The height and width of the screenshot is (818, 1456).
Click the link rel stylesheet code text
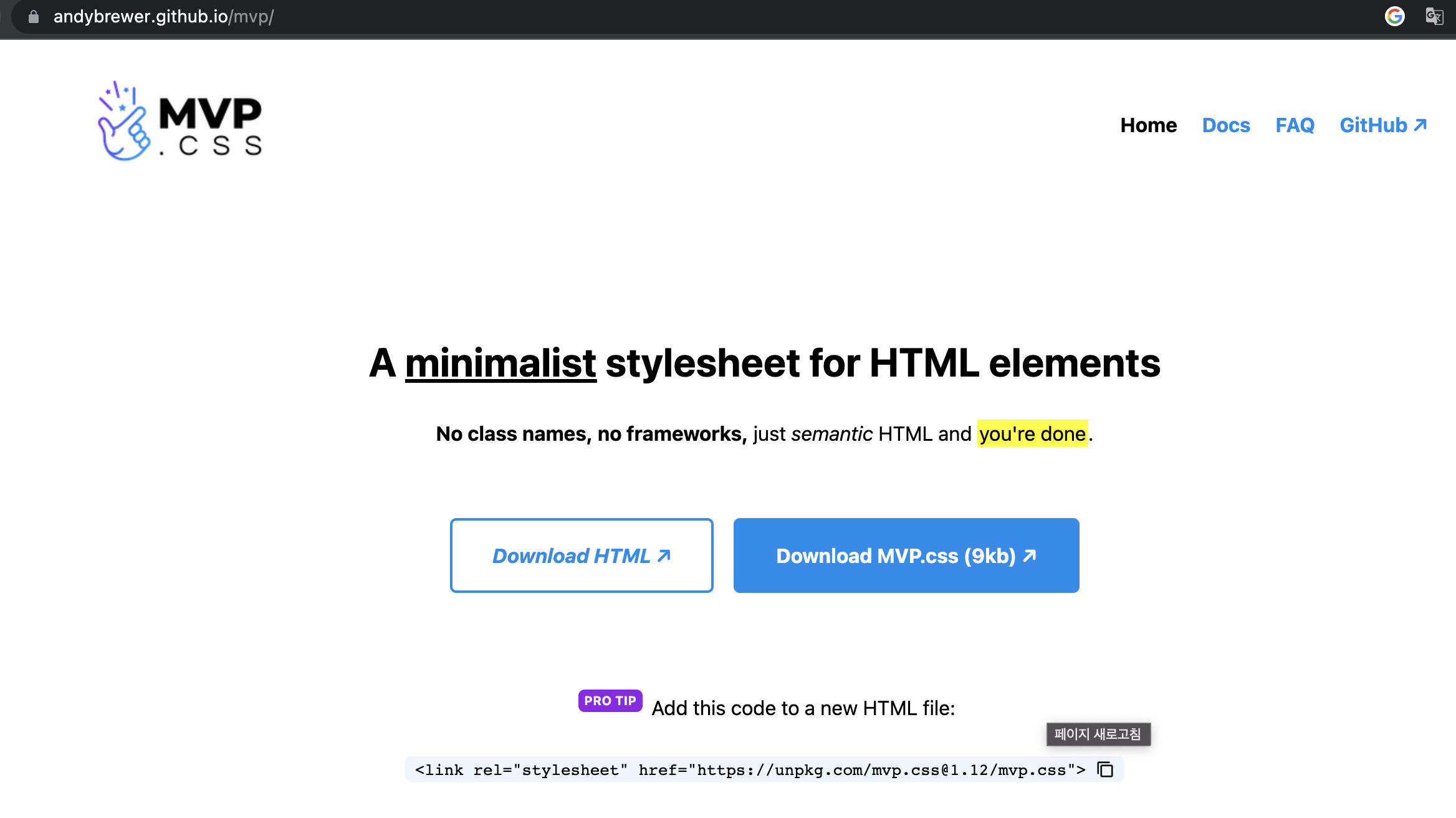point(750,770)
